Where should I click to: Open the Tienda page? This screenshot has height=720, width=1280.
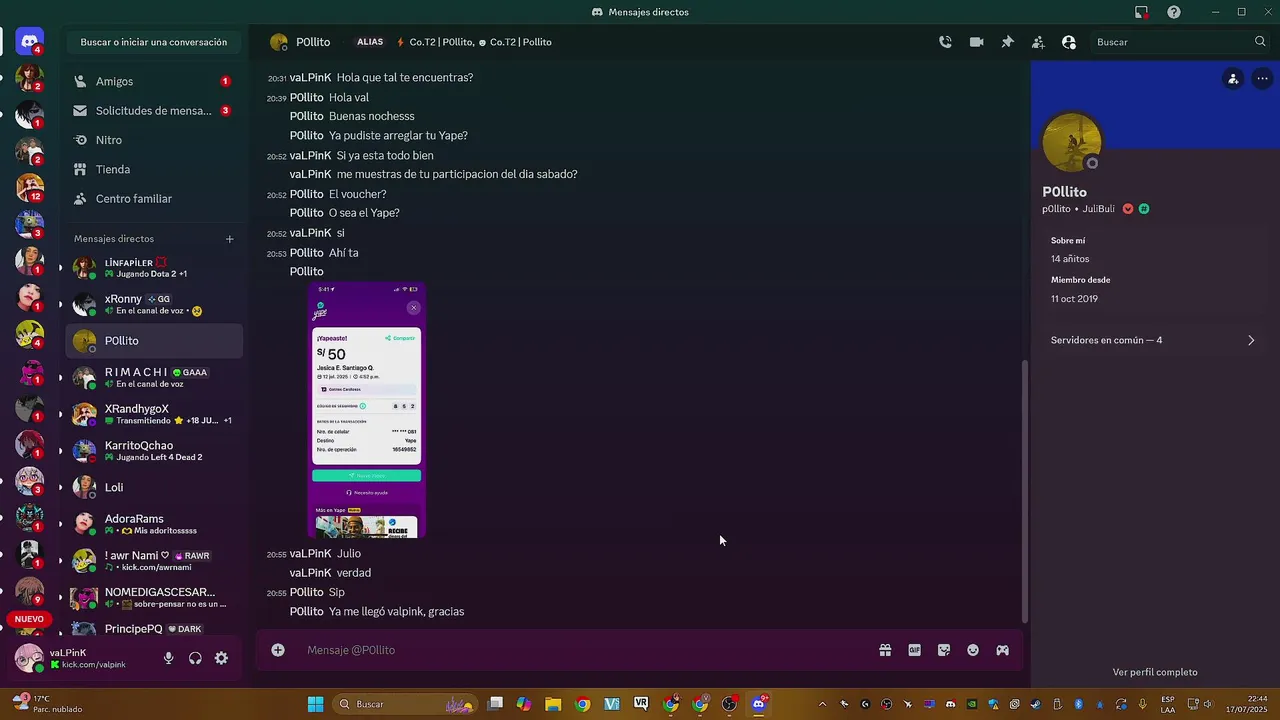(154, 170)
